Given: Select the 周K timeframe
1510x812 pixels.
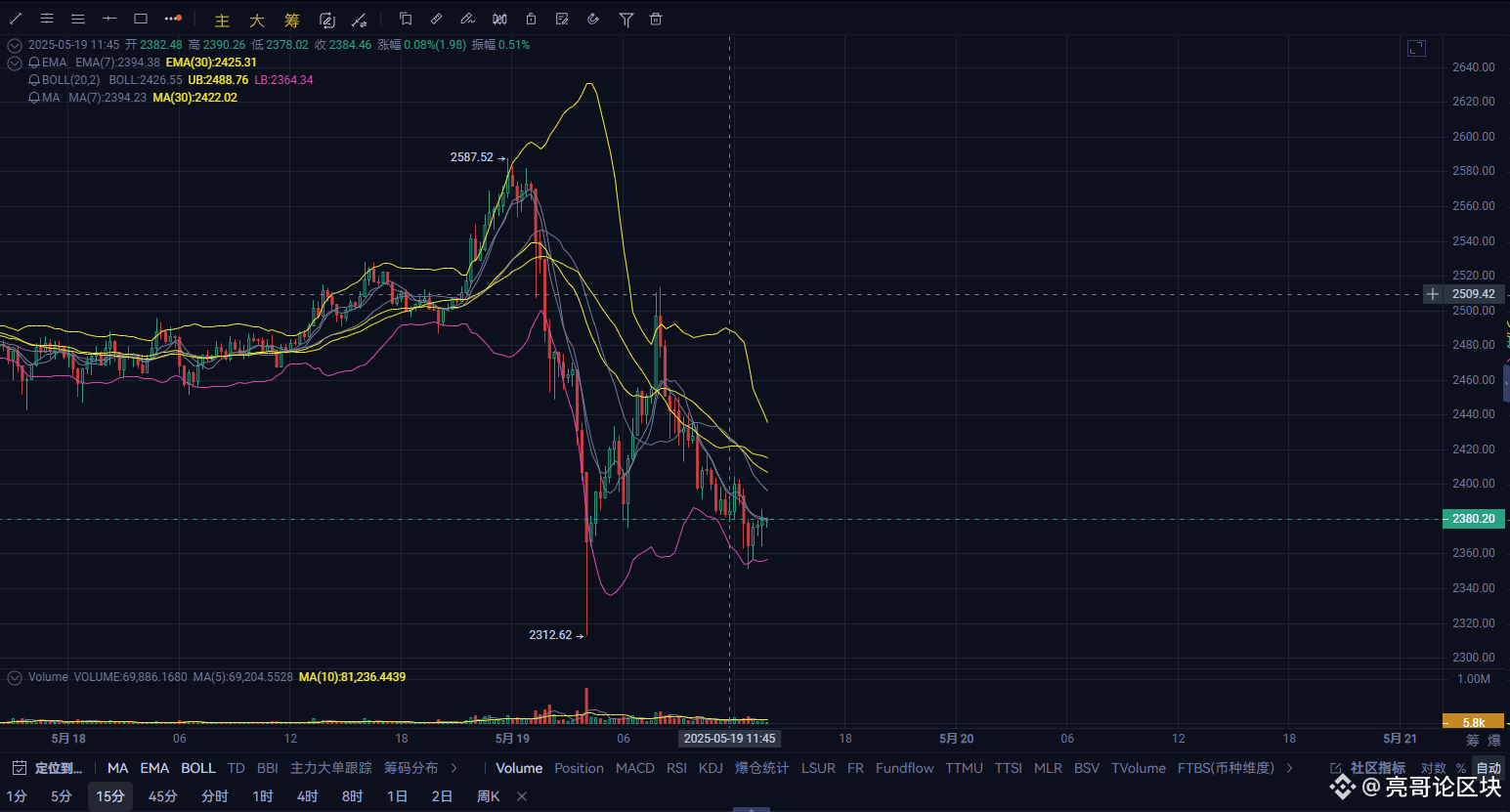Looking at the screenshot, I should coord(488,796).
